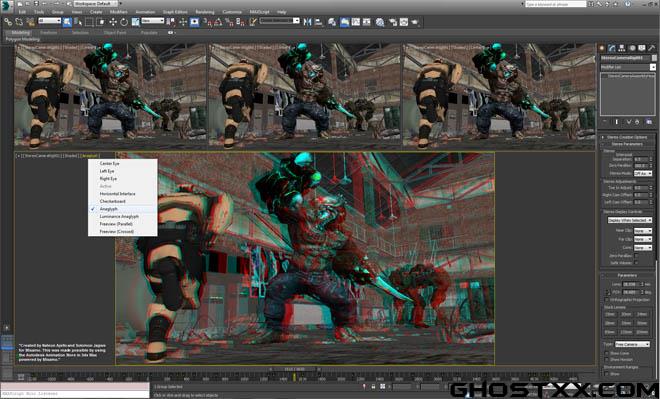The image size is (660, 399).
Task: Open Schematic View toolbar icon
Action: [367, 22]
